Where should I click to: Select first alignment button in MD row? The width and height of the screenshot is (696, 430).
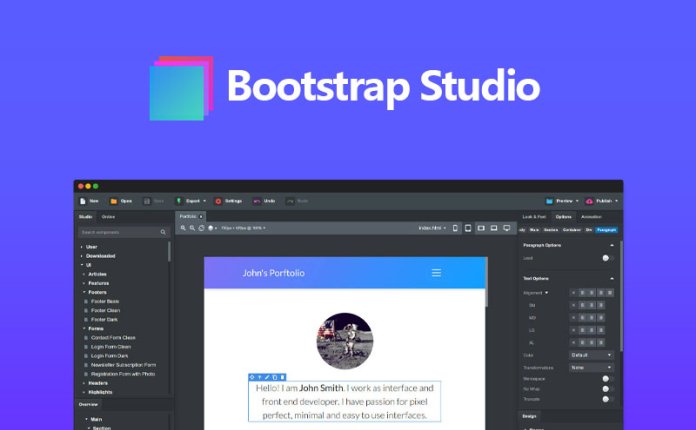pyautogui.click(x=573, y=318)
